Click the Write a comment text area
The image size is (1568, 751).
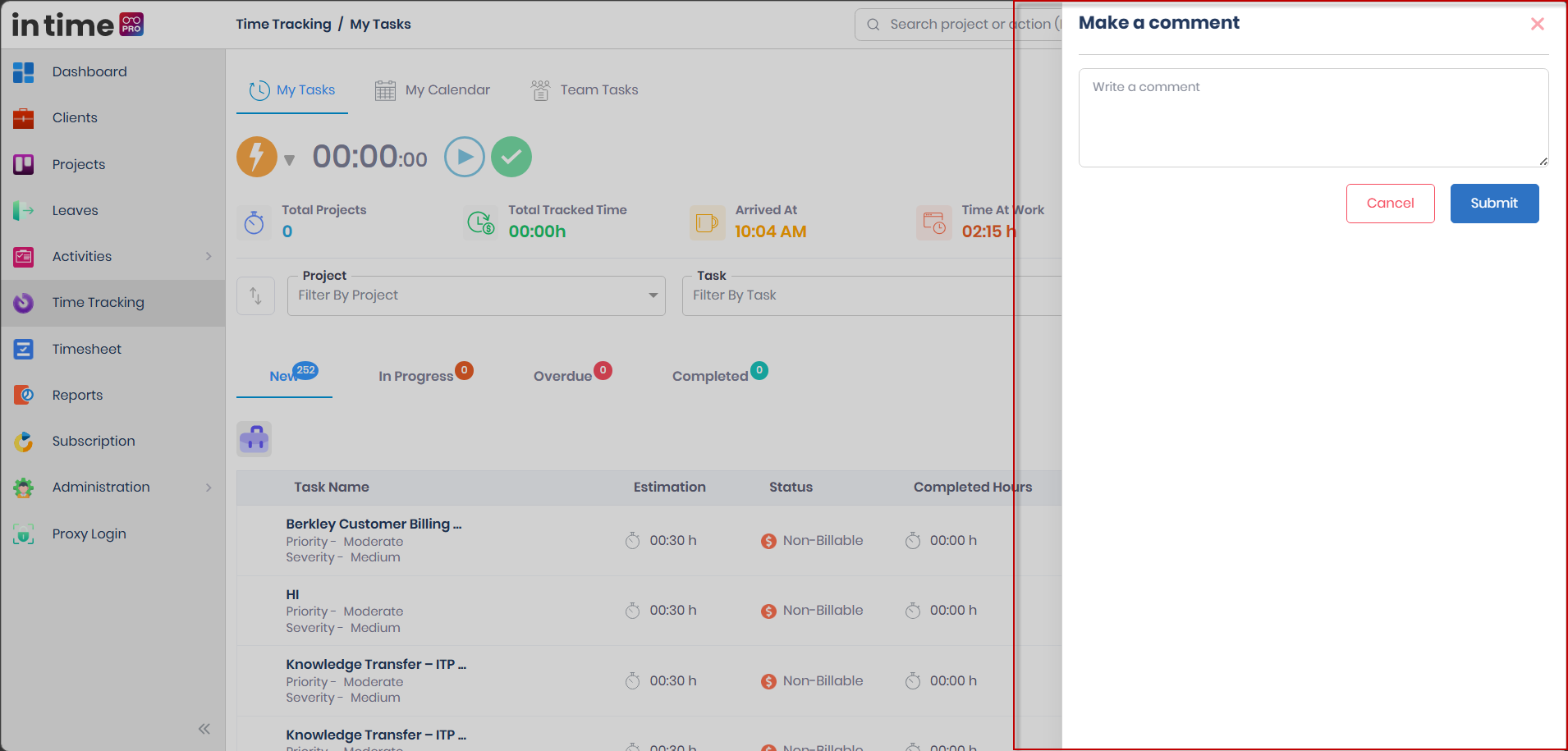tap(1314, 117)
